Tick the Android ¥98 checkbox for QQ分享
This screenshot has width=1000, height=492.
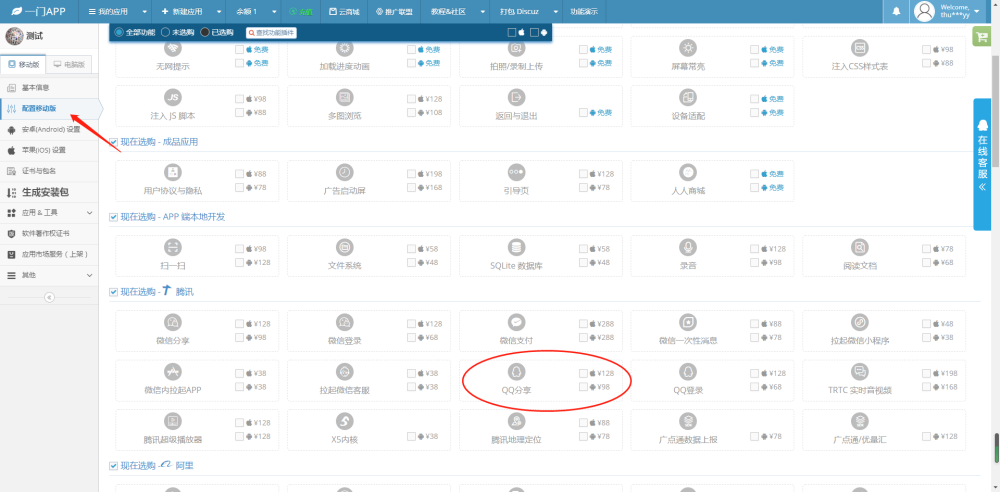(583, 387)
